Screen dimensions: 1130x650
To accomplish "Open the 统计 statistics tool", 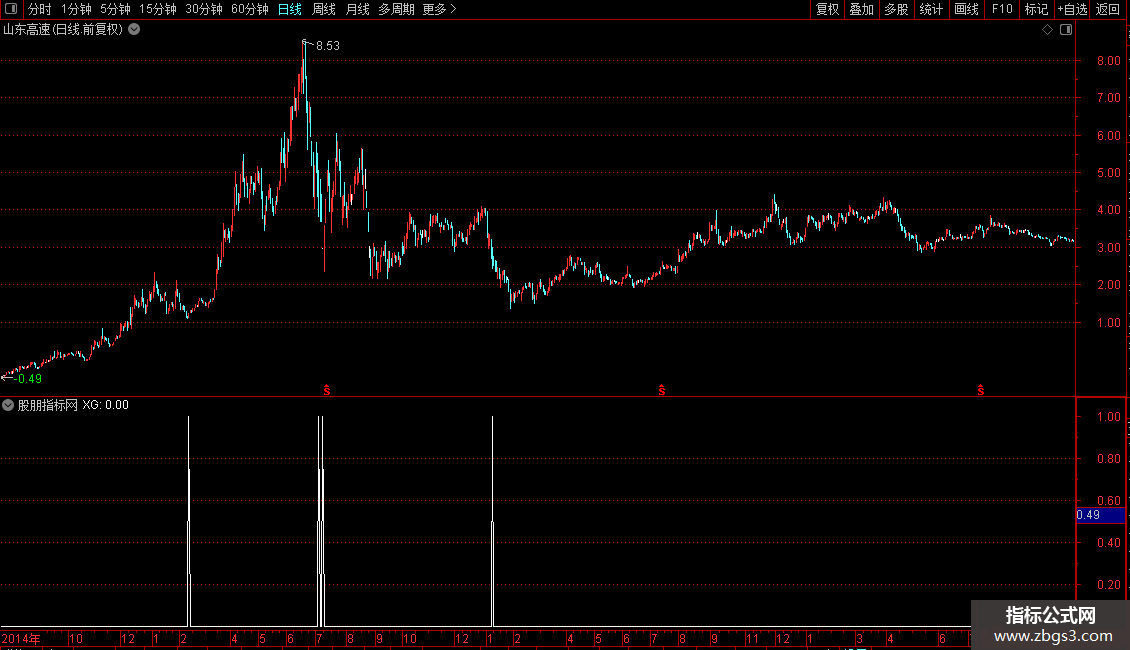I will coord(931,9).
